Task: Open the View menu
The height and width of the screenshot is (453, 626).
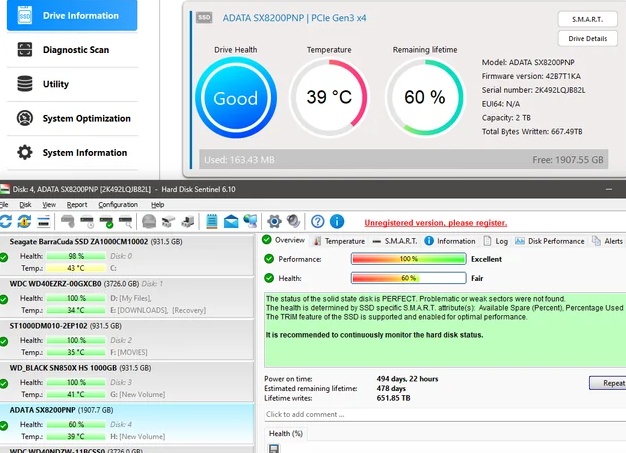Action: [x=49, y=205]
